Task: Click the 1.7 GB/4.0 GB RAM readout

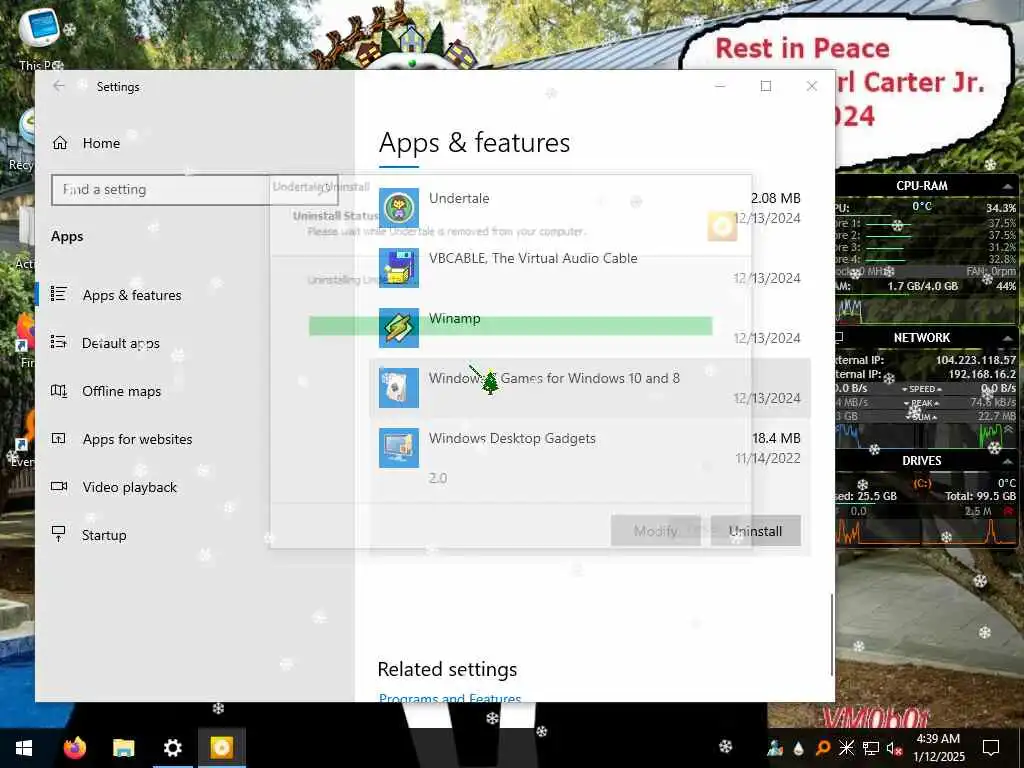Action: tap(922, 286)
